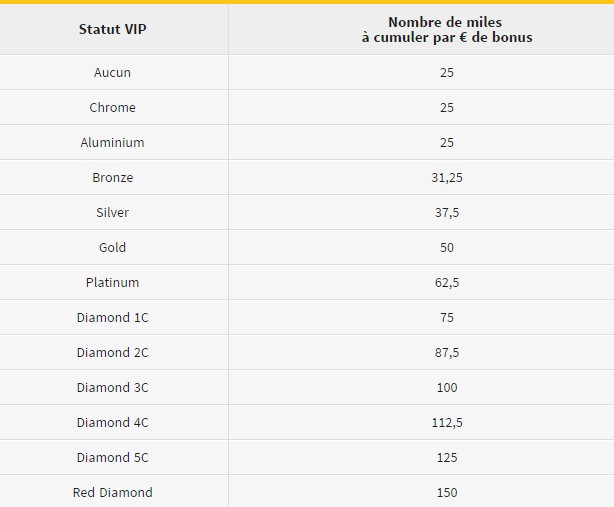Click the 31,25 miles value
614x507 pixels.
pyautogui.click(x=446, y=178)
